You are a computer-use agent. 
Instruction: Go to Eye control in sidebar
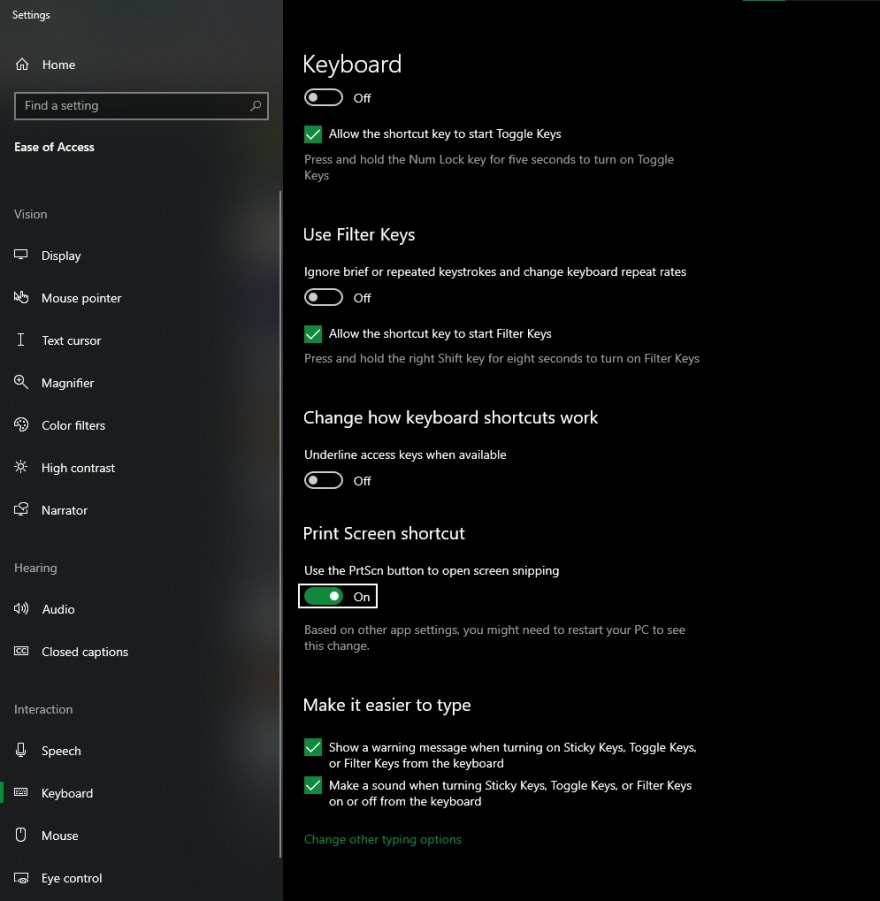71,878
